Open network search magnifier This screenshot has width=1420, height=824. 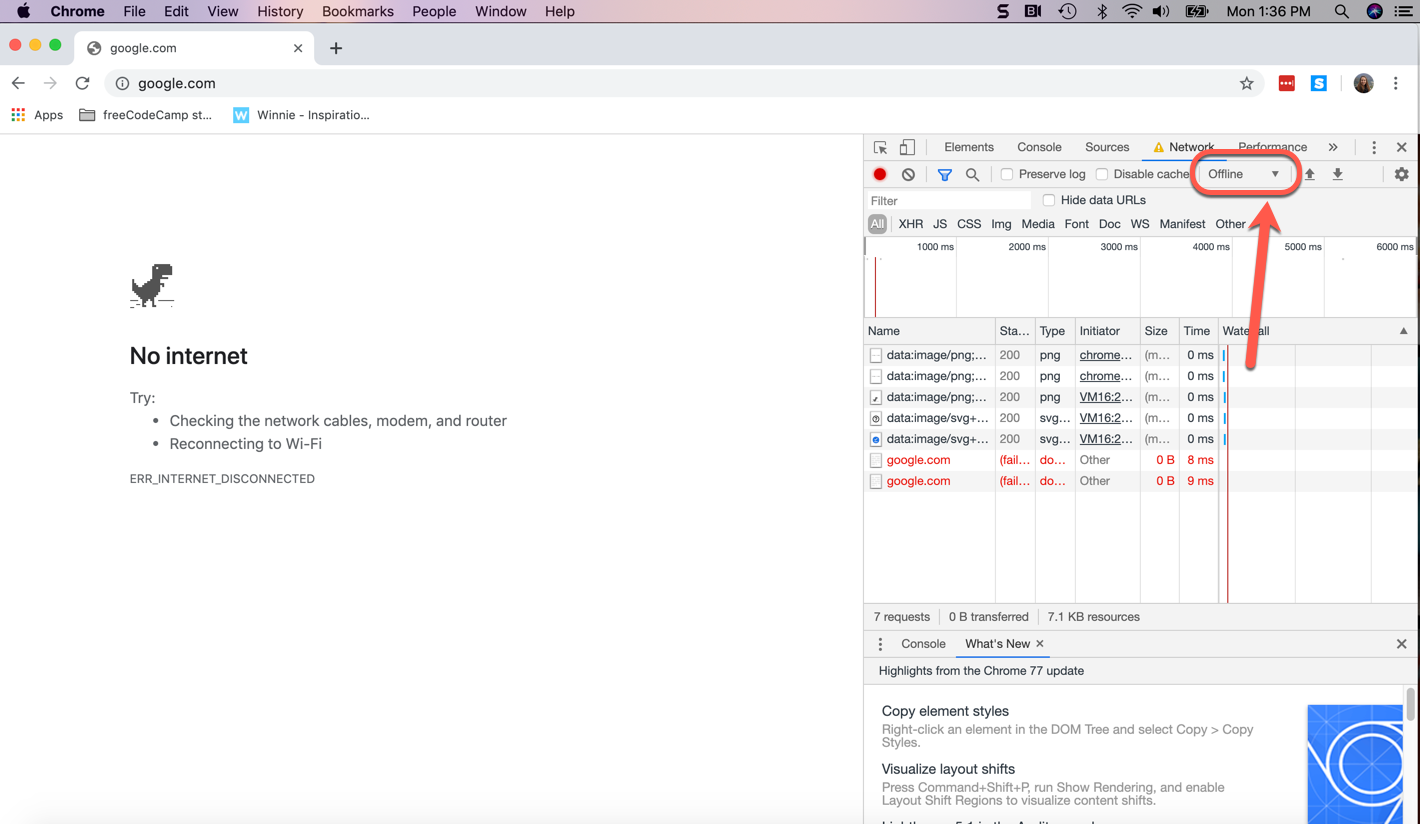[972, 174]
